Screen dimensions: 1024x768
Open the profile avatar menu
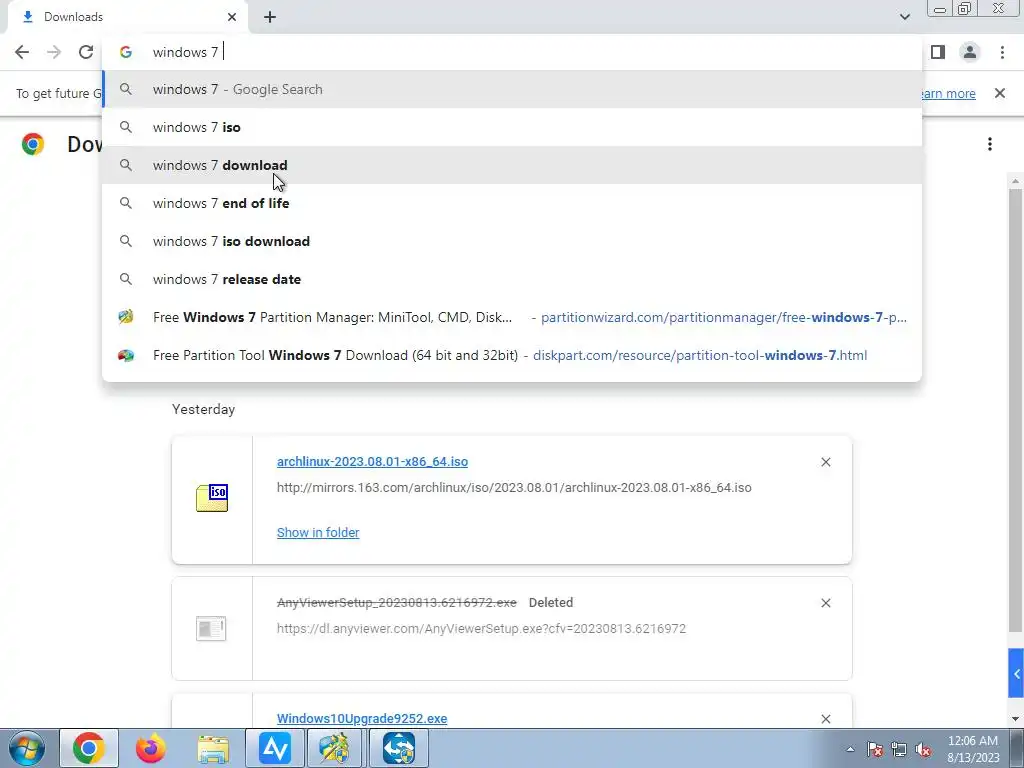pyautogui.click(x=970, y=52)
